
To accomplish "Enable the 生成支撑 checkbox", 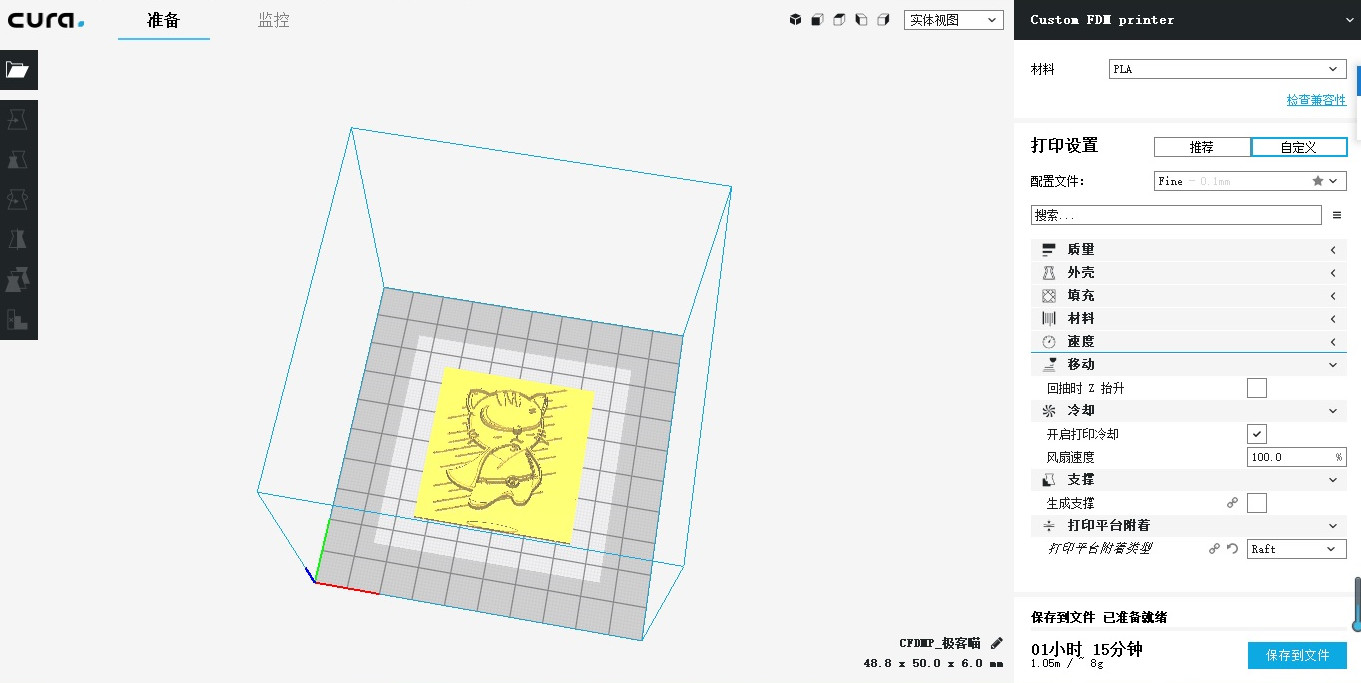I will [1256, 503].
